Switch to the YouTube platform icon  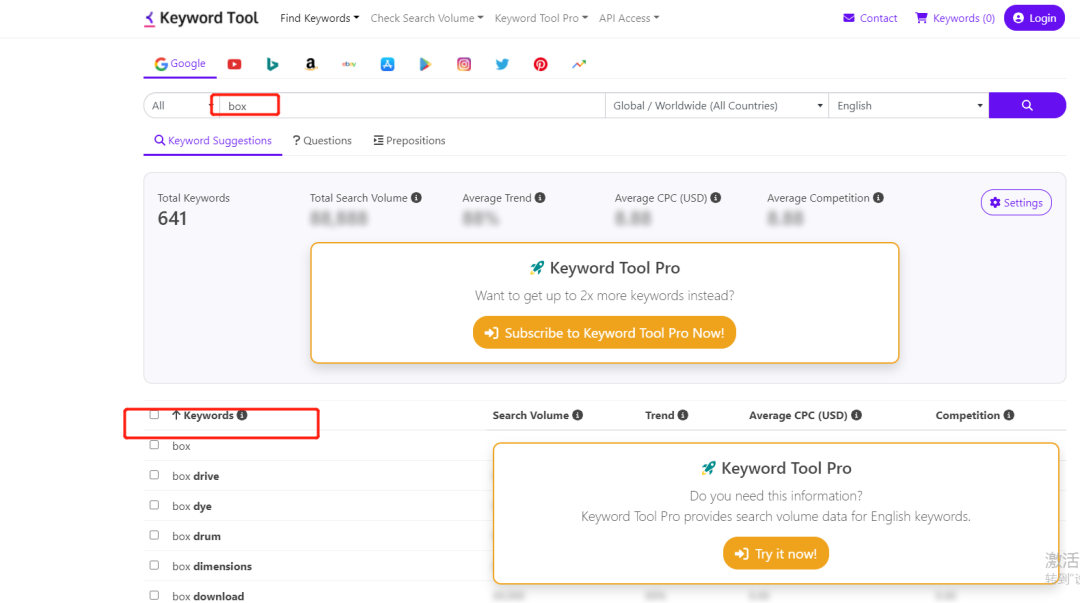click(234, 64)
